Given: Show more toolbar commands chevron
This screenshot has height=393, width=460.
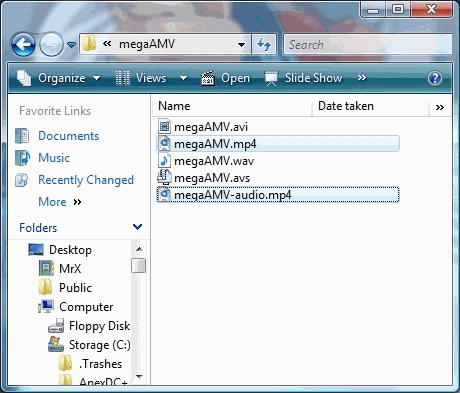Looking at the screenshot, I should 362,78.
